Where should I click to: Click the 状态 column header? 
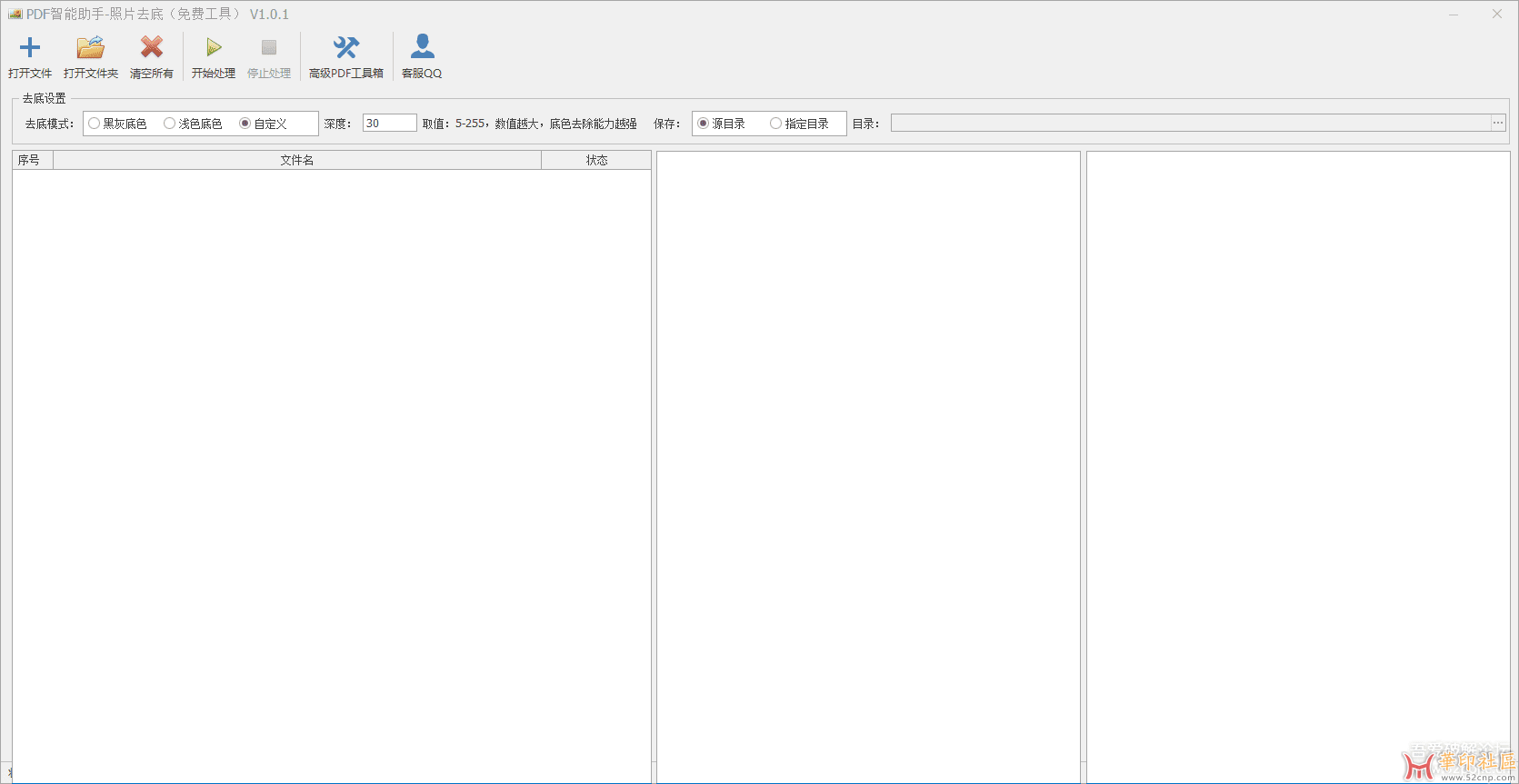[596, 161]
